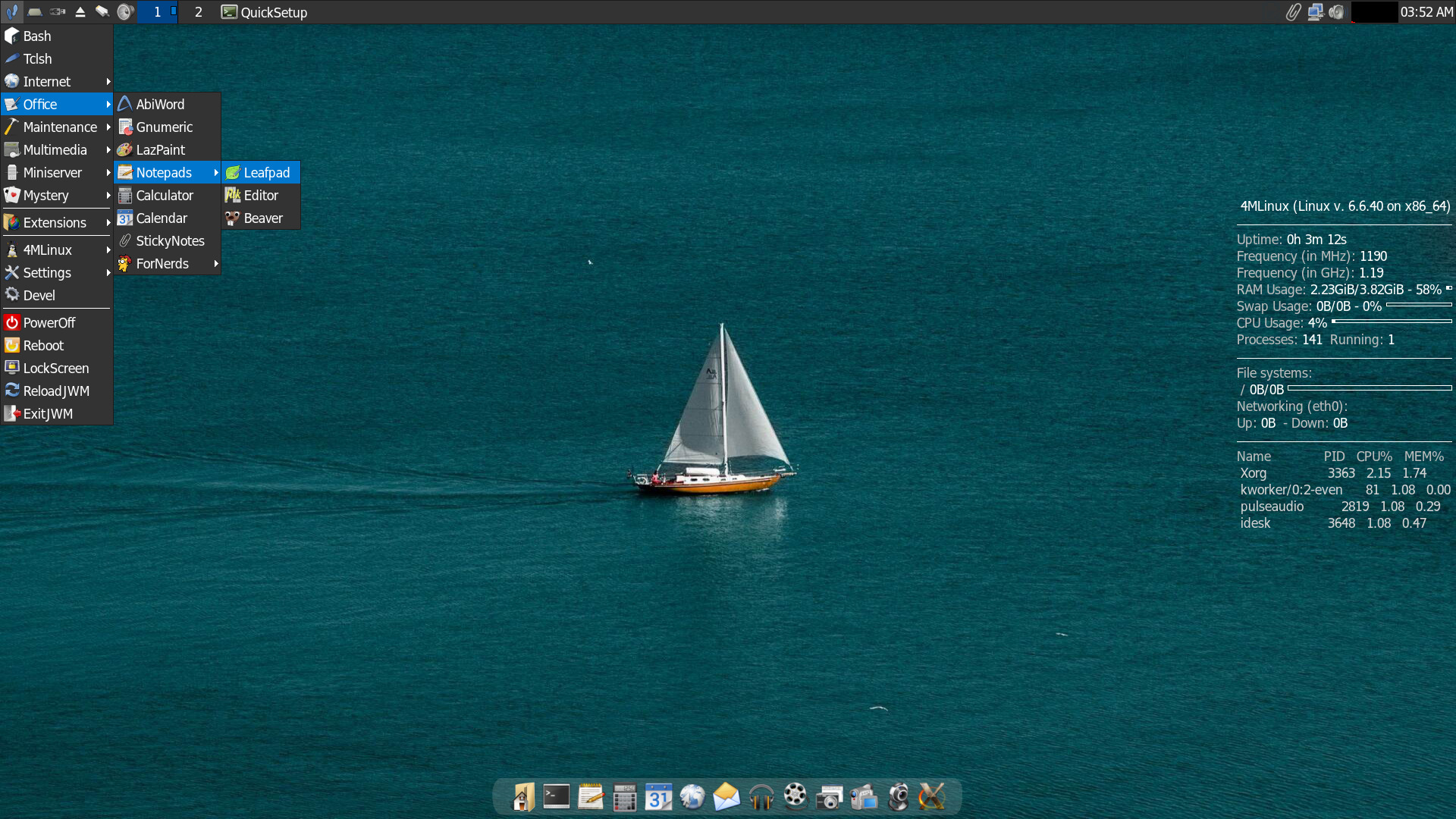Viewport: 1456px width, 819px height.
Task: Click PowerOff in the main menu
Action: 49,322
